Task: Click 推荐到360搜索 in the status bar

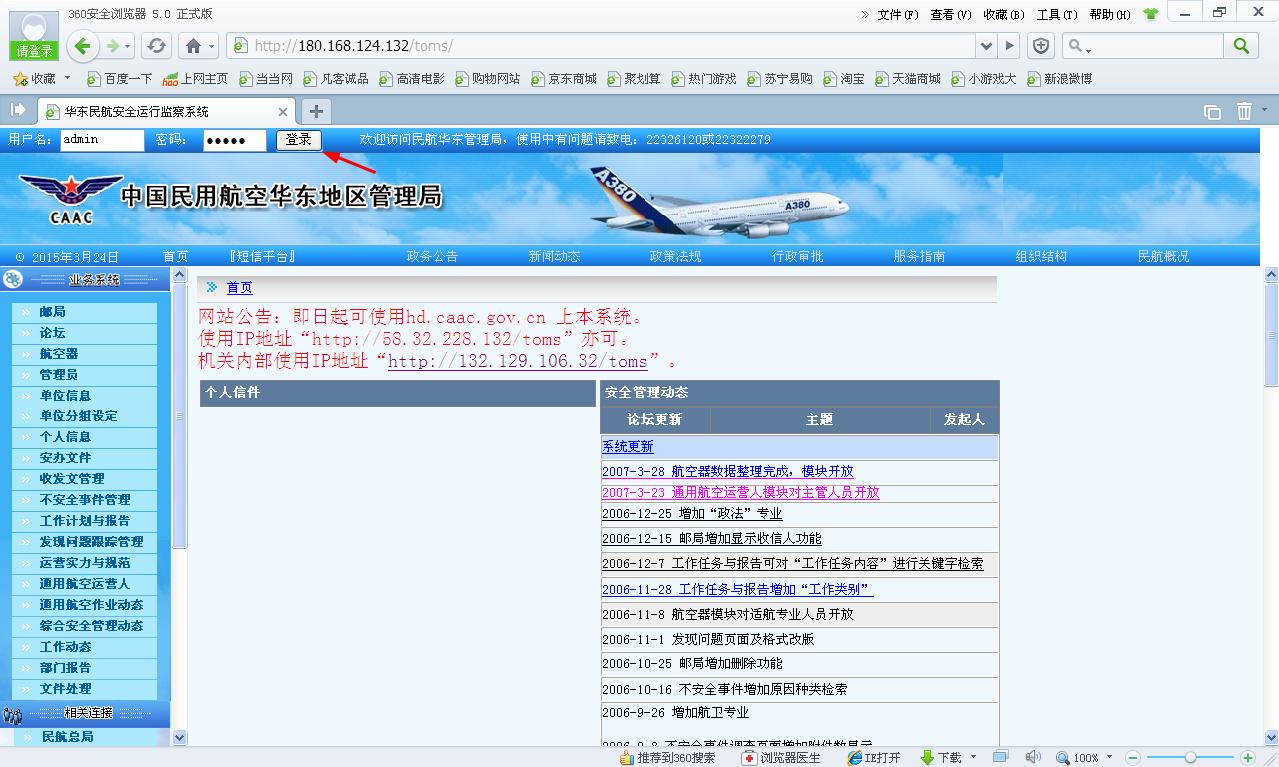Action: (667, 758)
